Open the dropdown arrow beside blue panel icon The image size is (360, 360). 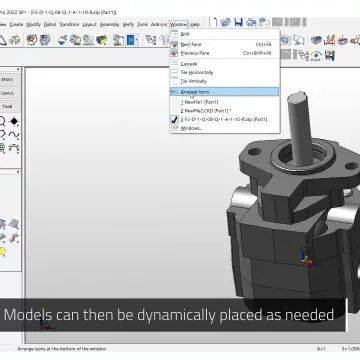click(137, 40)
